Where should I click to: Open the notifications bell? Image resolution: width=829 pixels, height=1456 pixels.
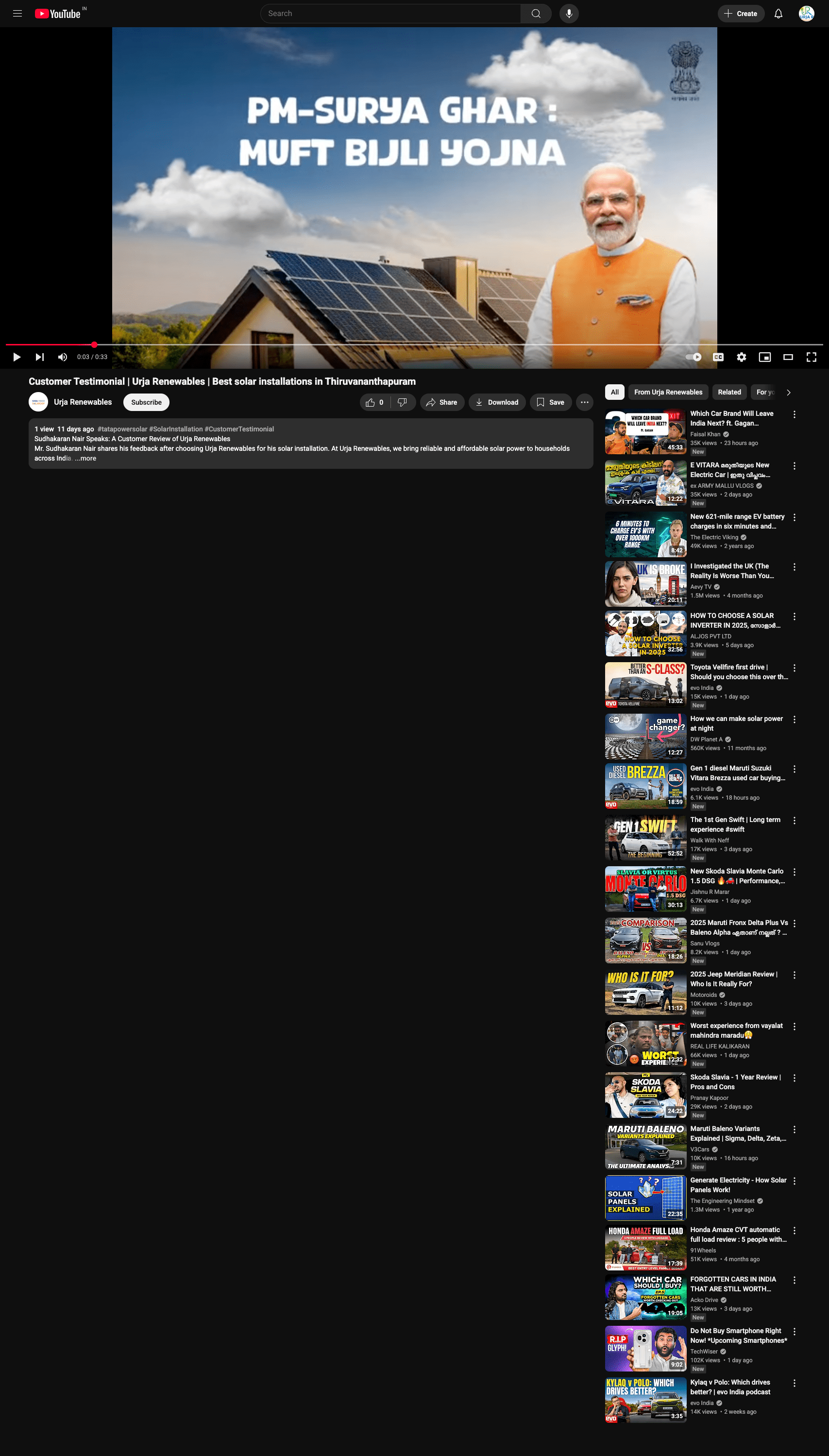click(x=778, y=14)
